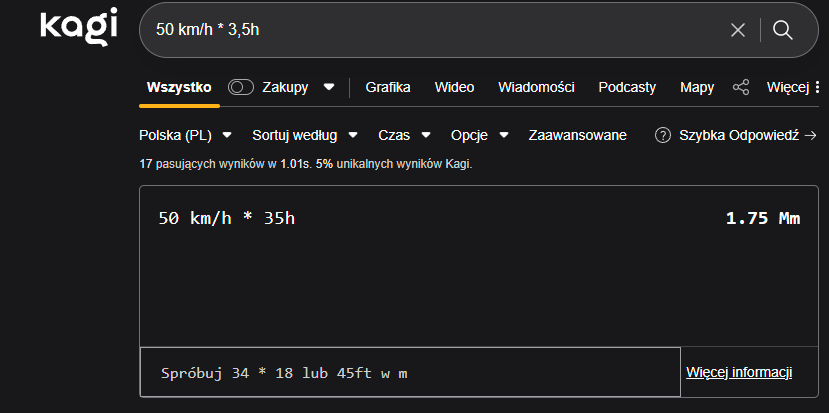Click the Zaawansowane link
The image size is (829, 413).
coord(578,135)
